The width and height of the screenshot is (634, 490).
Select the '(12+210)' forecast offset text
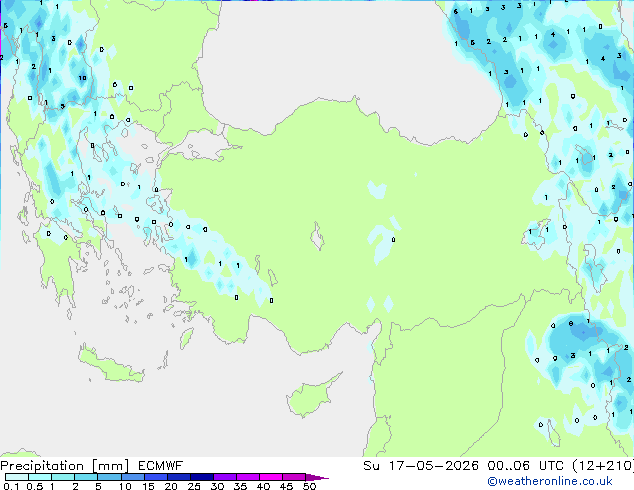603,466
